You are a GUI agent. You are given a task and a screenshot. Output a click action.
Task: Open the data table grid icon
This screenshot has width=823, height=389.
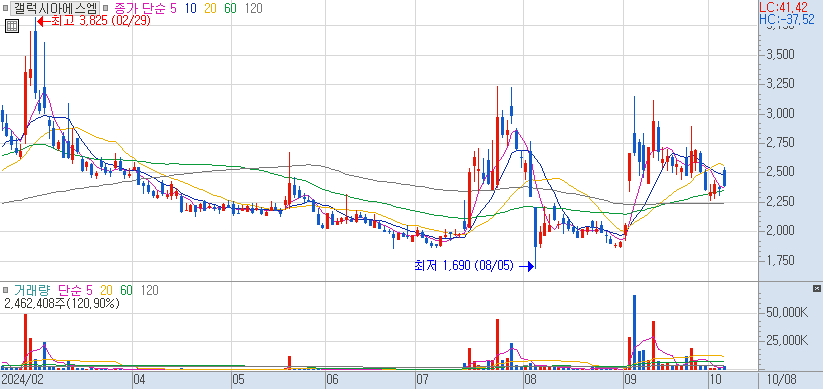point(12,26)
